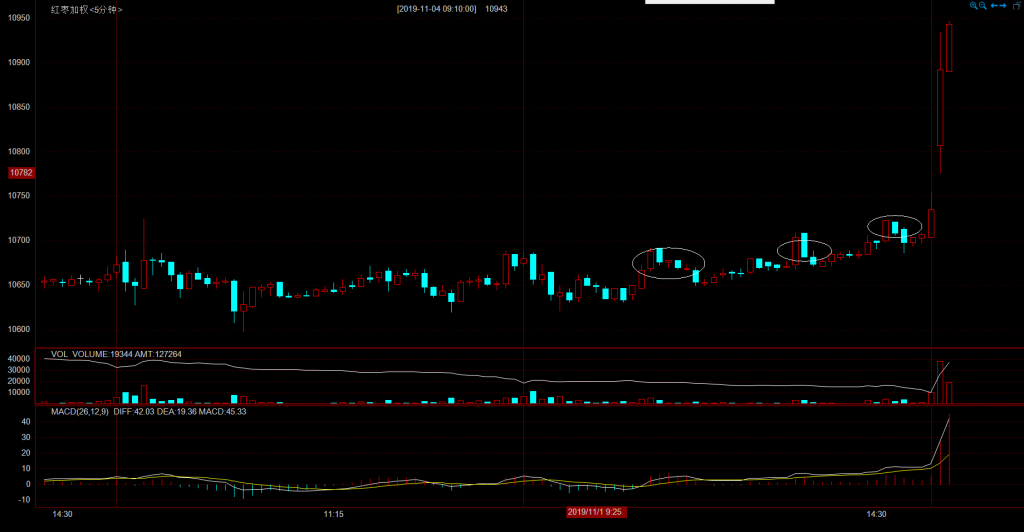Click the zoom out magnifier icon

tap(984, 6)
